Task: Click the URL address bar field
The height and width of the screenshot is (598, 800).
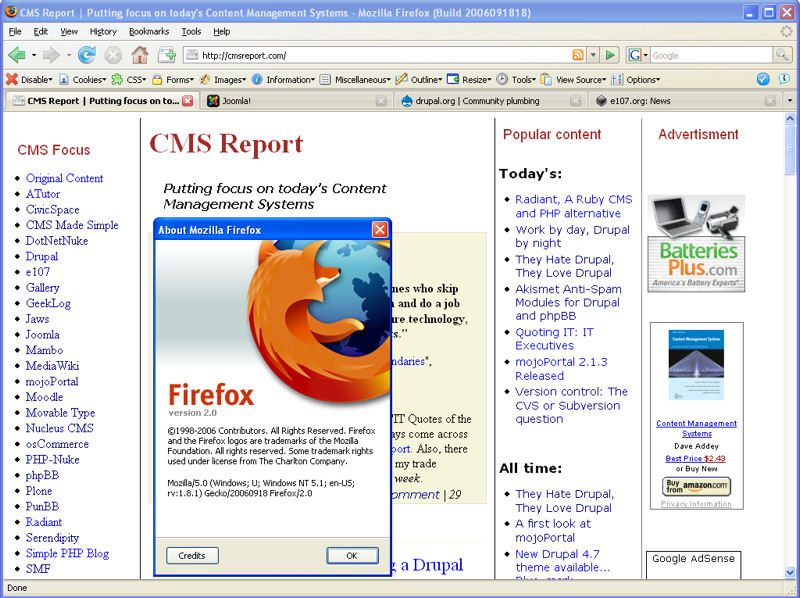Action: tap(380, 55)
